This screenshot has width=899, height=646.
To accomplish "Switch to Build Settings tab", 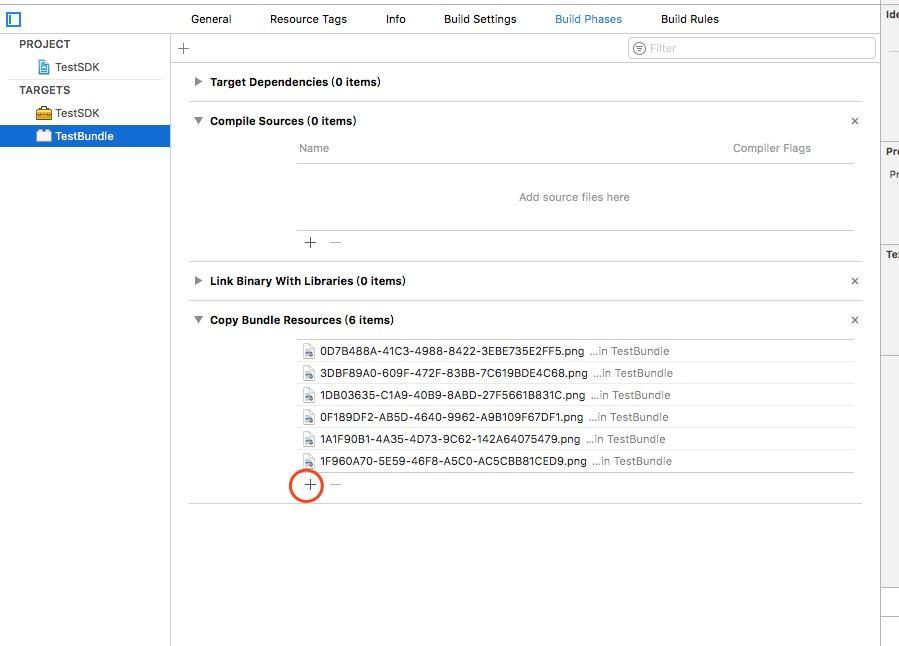I will click(x=480, y=19).
